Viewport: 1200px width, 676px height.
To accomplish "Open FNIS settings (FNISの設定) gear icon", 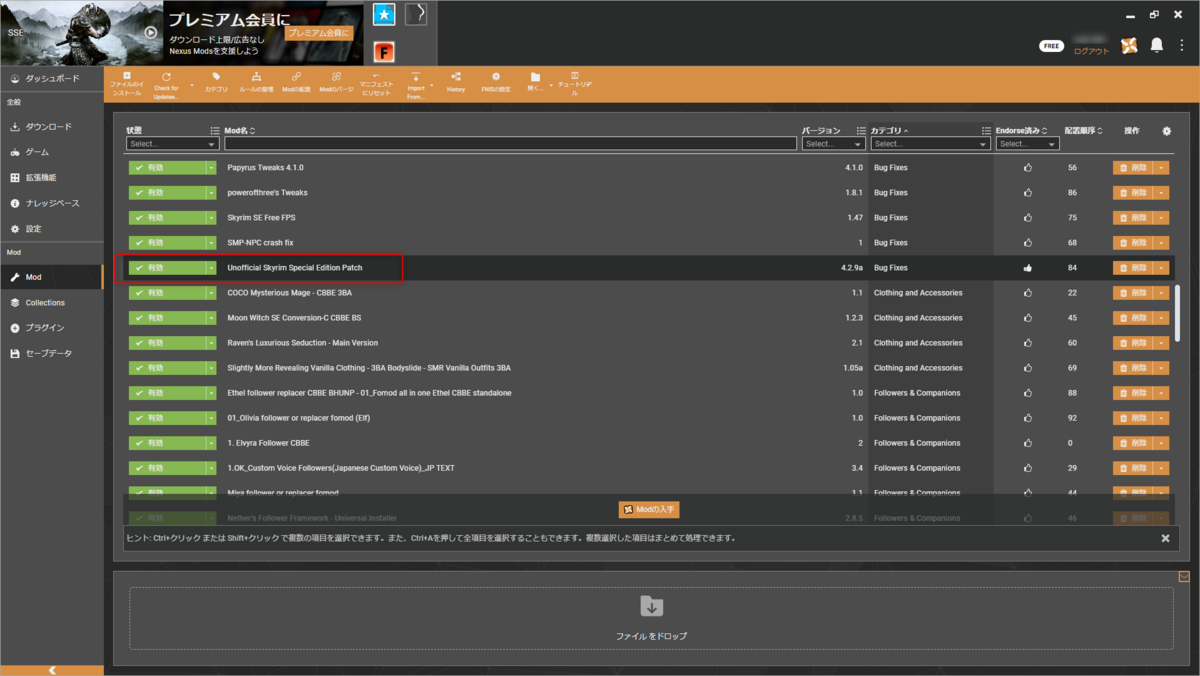I will [496, 76].
